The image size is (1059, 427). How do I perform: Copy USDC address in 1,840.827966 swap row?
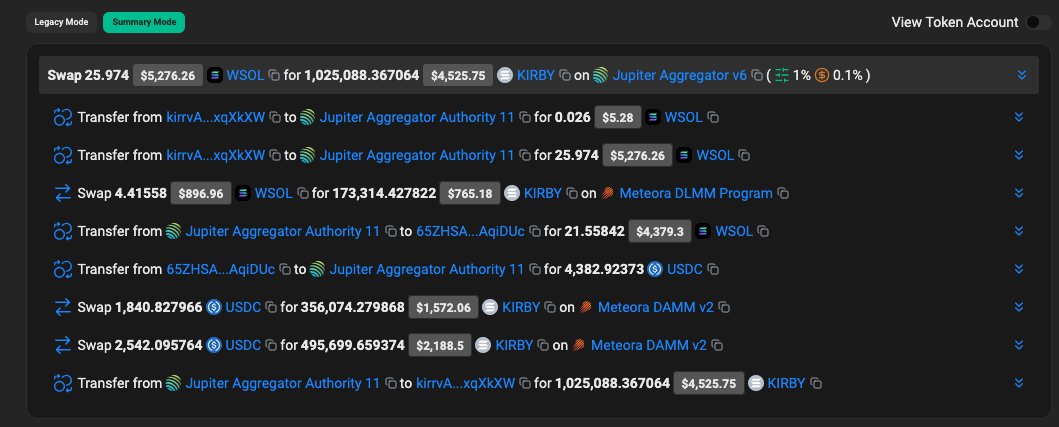click(x=271, y=307)
